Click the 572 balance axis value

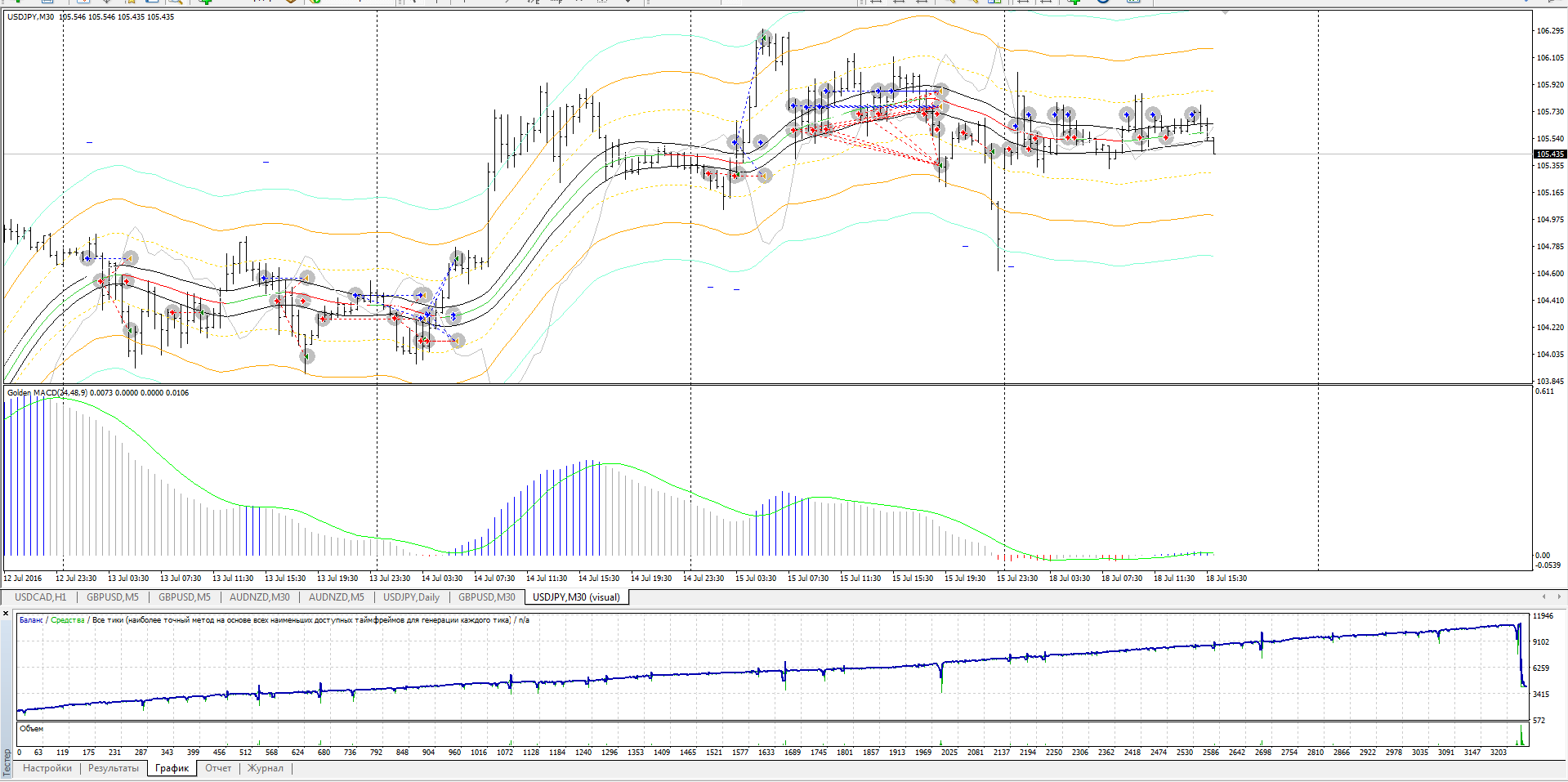[x=1539, y=721]
